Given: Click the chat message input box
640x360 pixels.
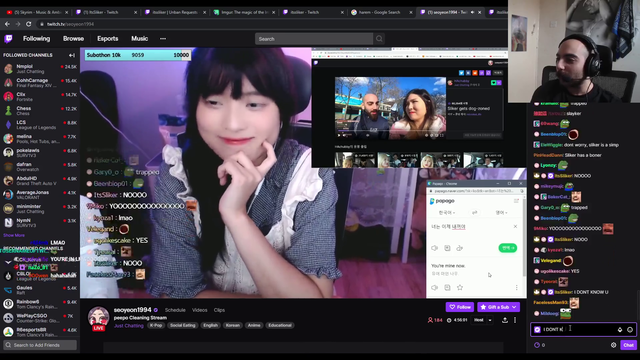Looking at the screenshot, I should (x=583, y=329).
